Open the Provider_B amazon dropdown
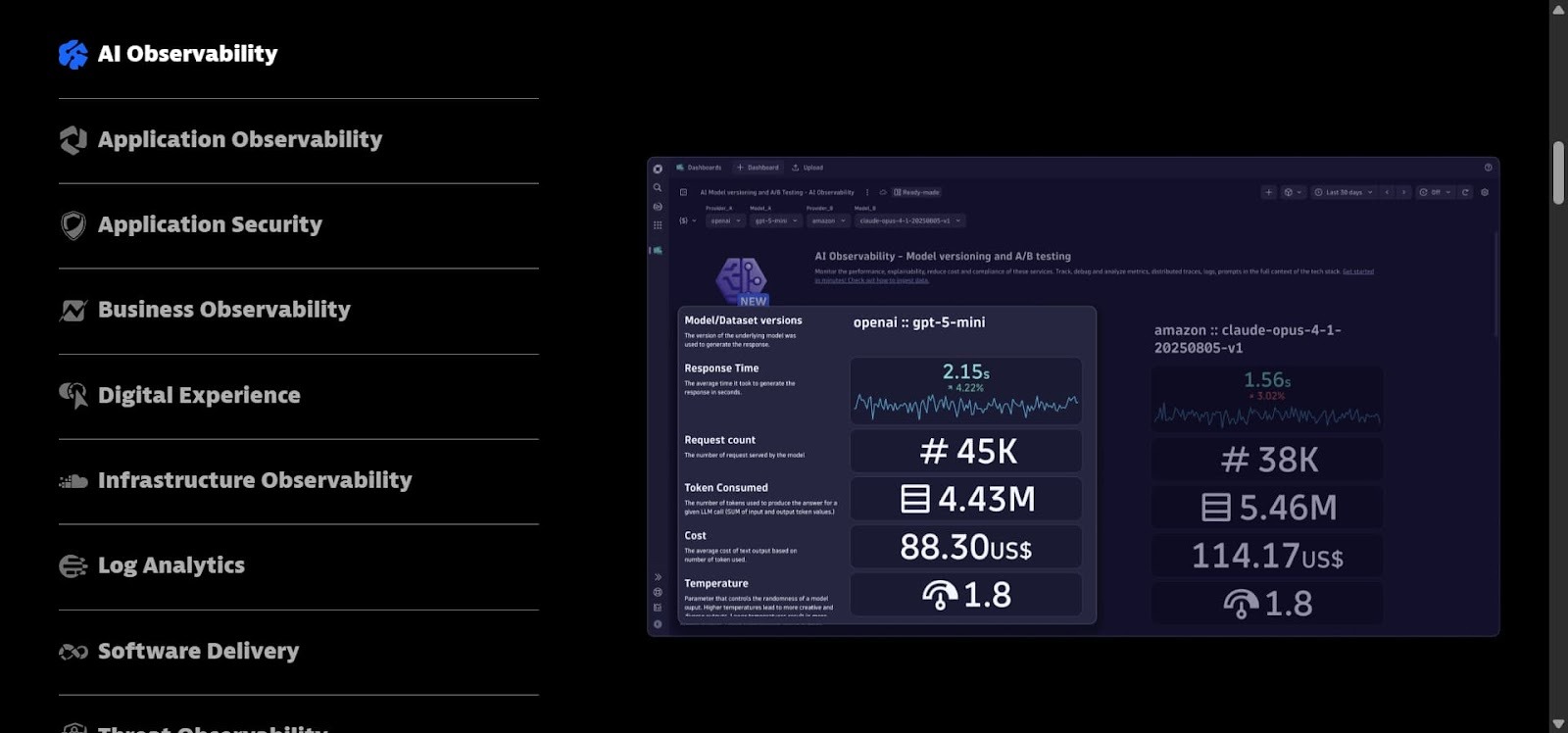Image resolution: width=1568 pixels, height=733 pixels. (x=828, y=220)
